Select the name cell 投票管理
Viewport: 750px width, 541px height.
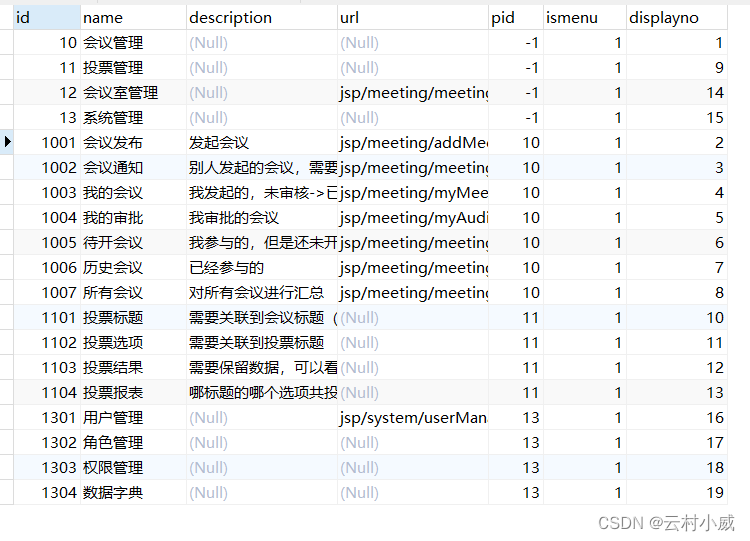pyautogui.click(x=133, y=67)
